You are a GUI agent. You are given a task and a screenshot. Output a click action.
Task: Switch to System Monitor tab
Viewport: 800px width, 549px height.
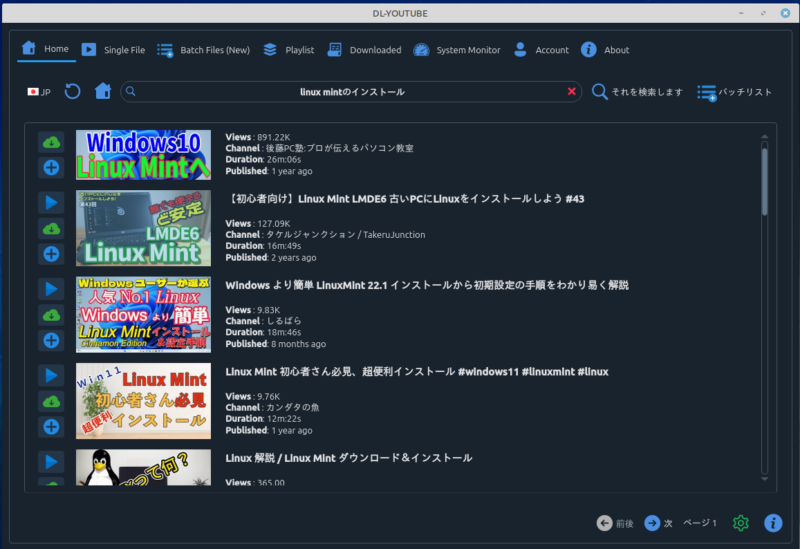(x=457, y=50)
